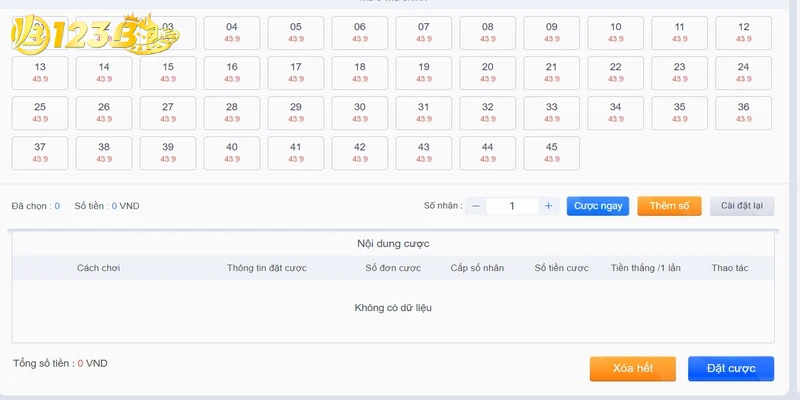800x400 pixels.
Task: Choose the 27 number box
Action: pos(168,113)
